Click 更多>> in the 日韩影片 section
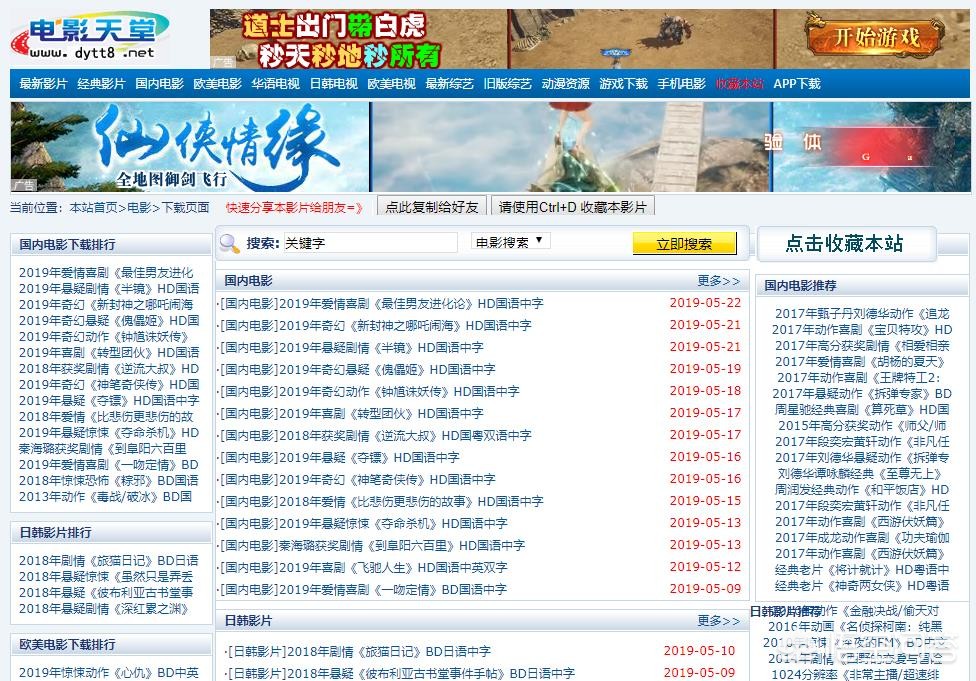This screenshot has width=976, height=681. click(x=717, y=620)
